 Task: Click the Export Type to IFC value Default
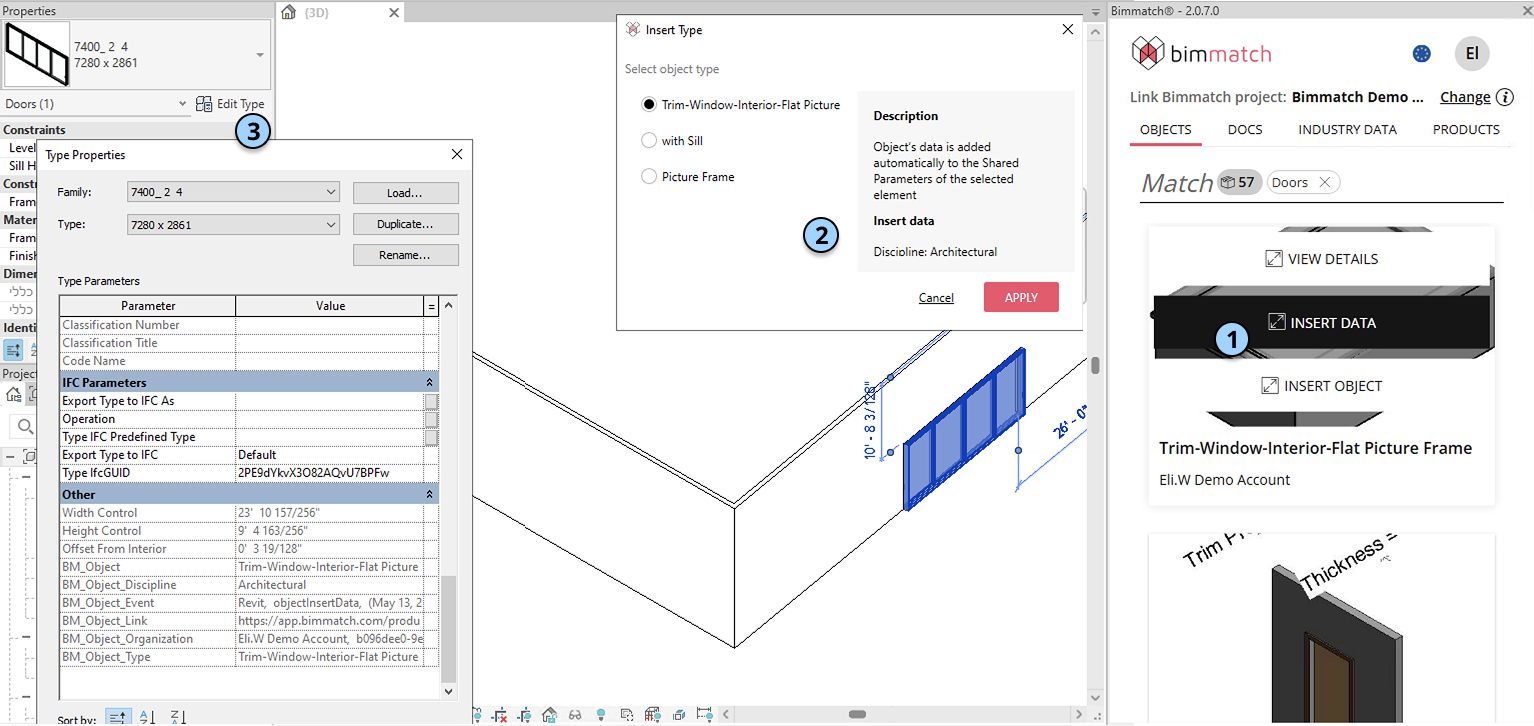pos(330,455)
